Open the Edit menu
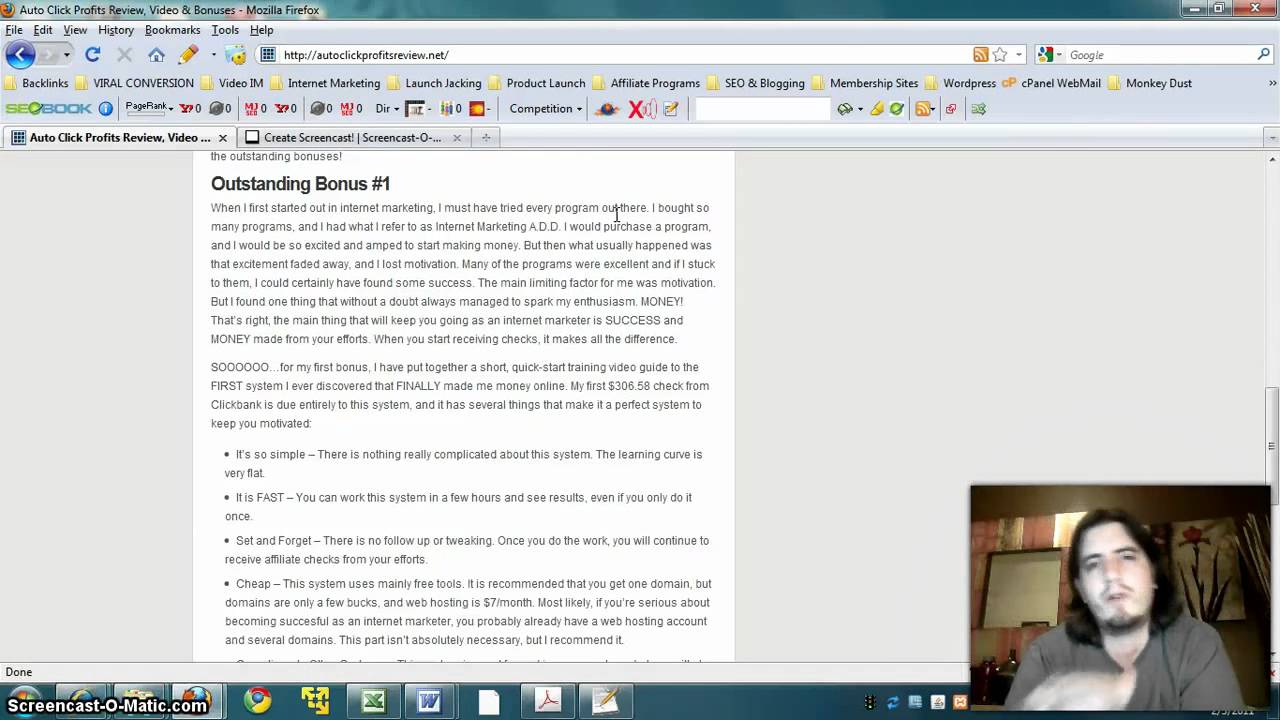1280x720 pixels. tap(43, 30)
